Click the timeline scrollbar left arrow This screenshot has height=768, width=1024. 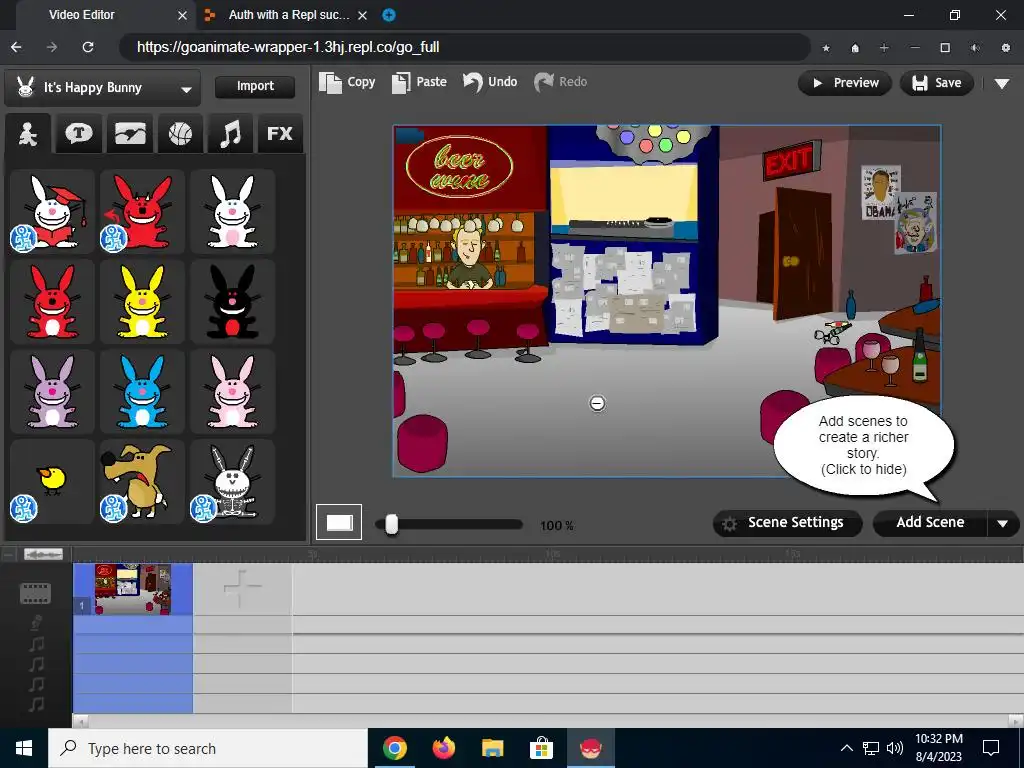(80, 721)
